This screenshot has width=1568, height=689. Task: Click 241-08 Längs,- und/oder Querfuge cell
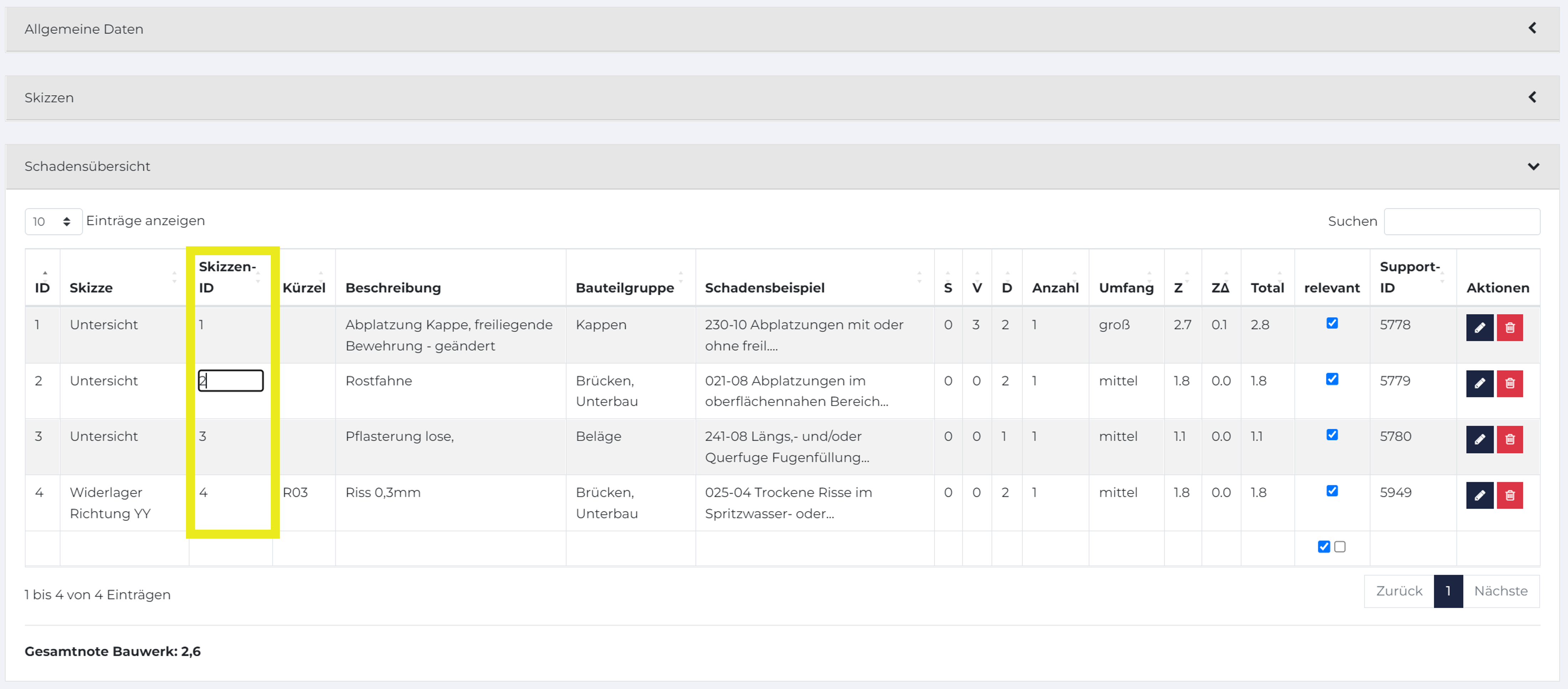click(814, 447)
